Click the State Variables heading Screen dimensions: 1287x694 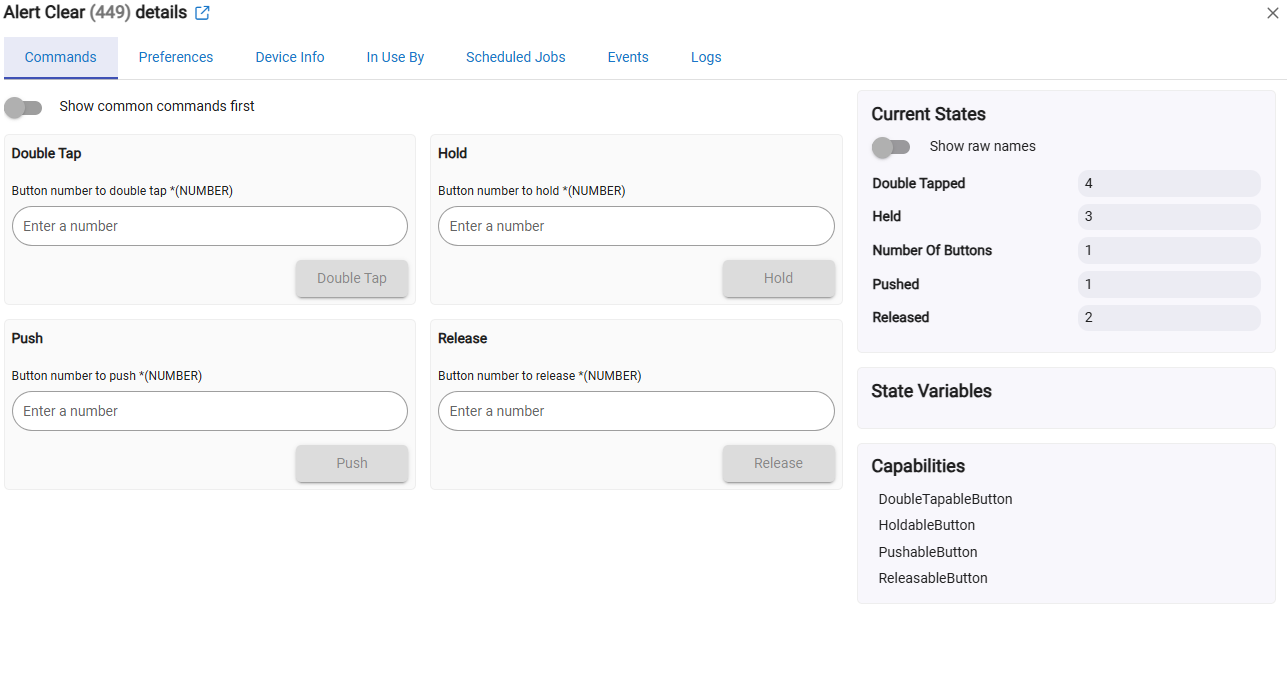coord(932,391)
